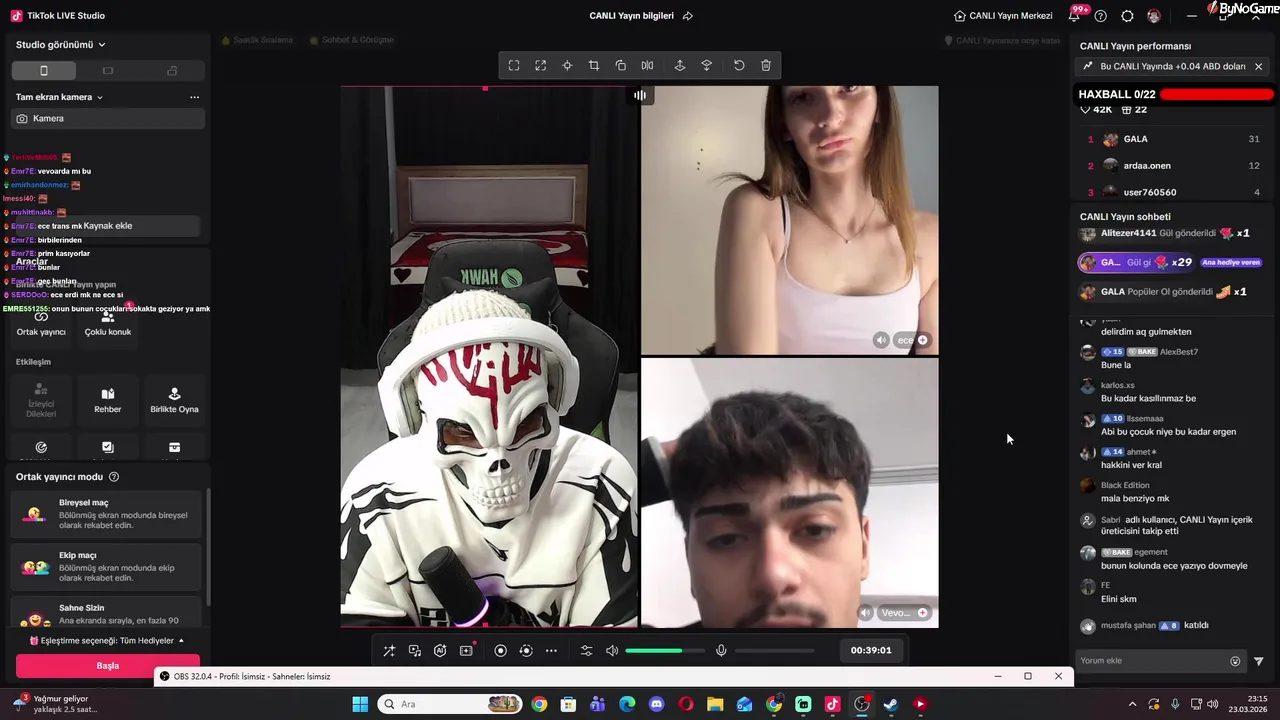Select the landscape layout tab
The height and width of the screenshot is (720, 1280).
(x=108, y=71)
